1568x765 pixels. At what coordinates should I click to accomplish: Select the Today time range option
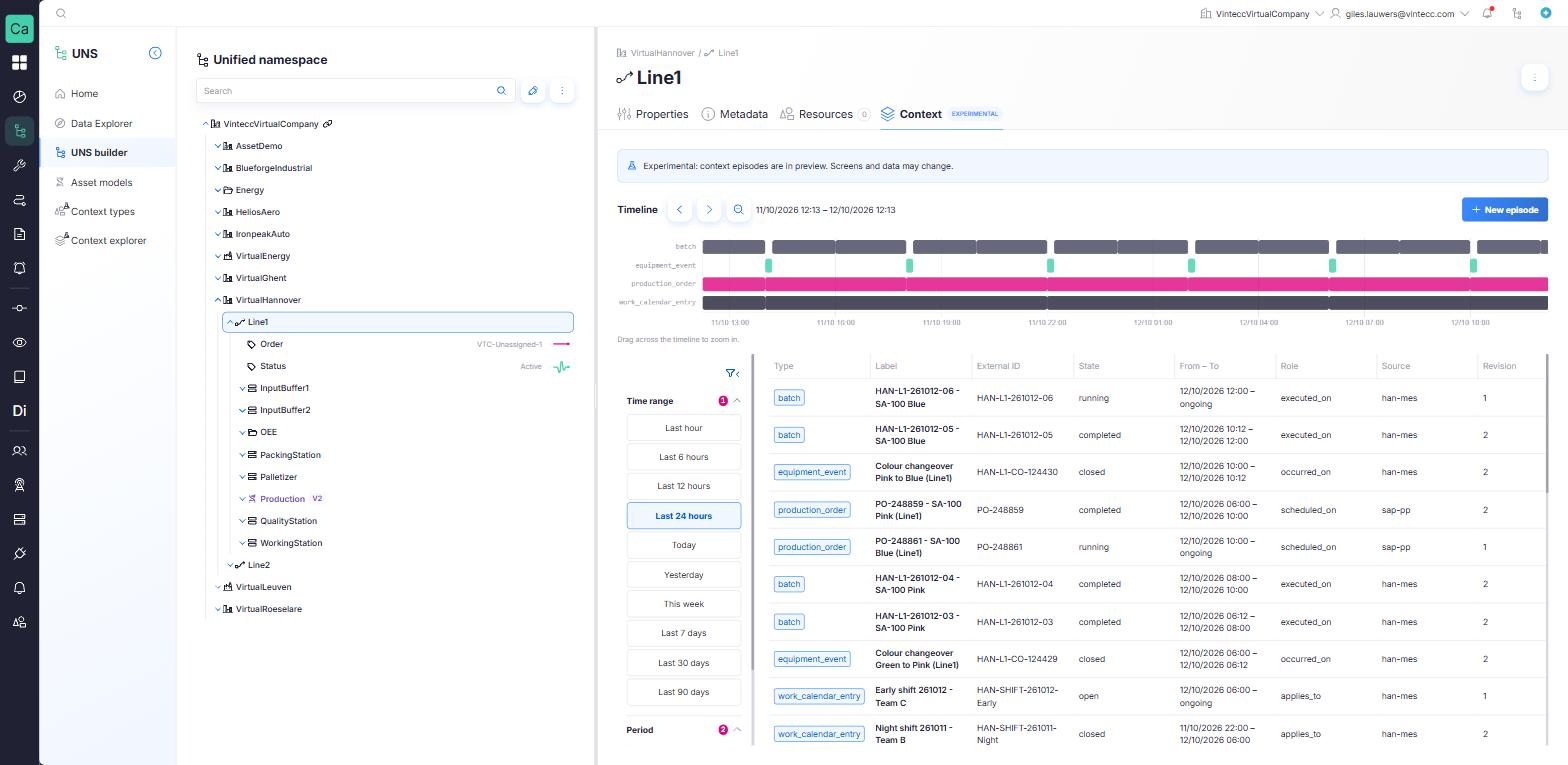684,545
